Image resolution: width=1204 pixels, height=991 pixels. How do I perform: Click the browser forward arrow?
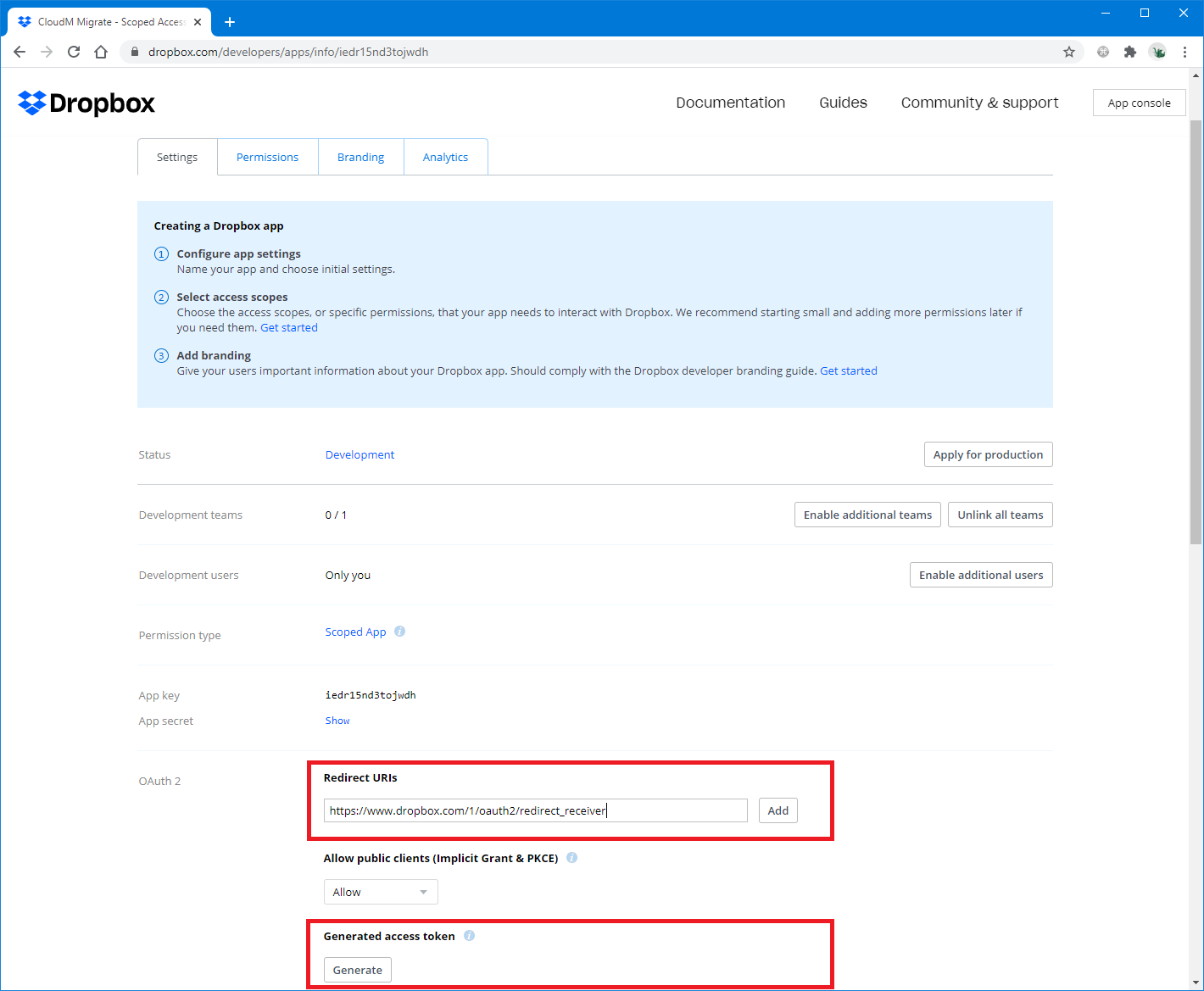click(47, 52)
